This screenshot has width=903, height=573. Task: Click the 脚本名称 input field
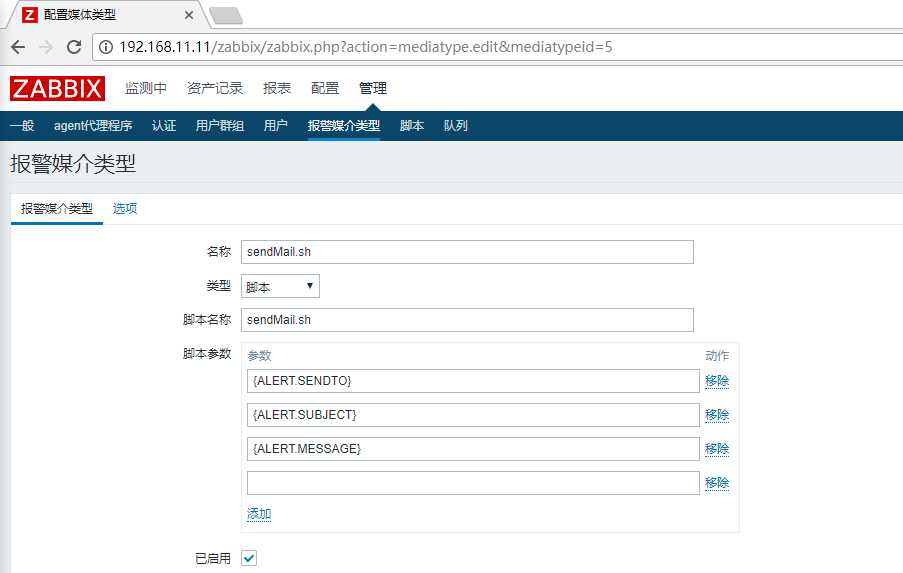click(x=467, y=320)
